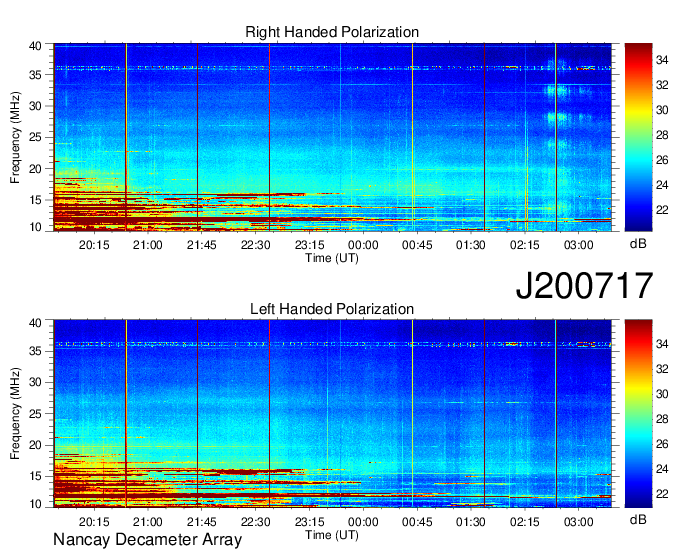Click the 26 dB tick on the lower color bar
This screenshot has width=680, height=552.
[662, 444]
